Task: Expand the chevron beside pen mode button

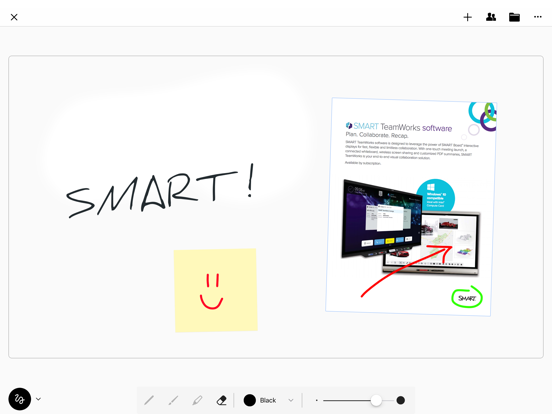Action: 38,399
